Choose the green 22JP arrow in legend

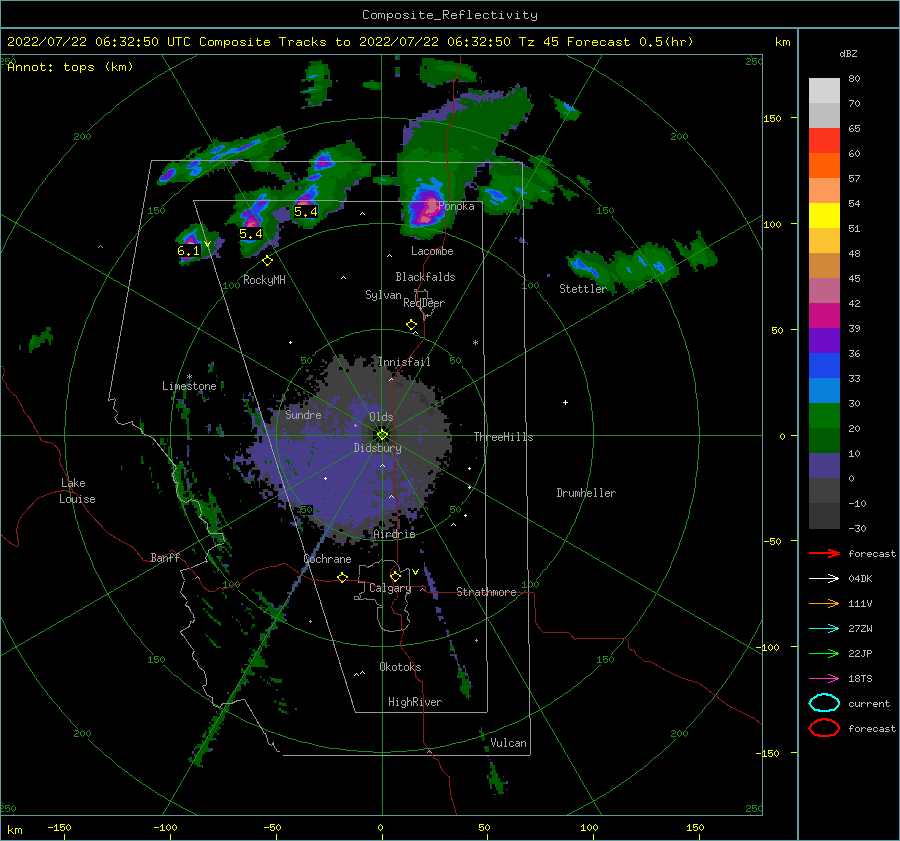824,653
